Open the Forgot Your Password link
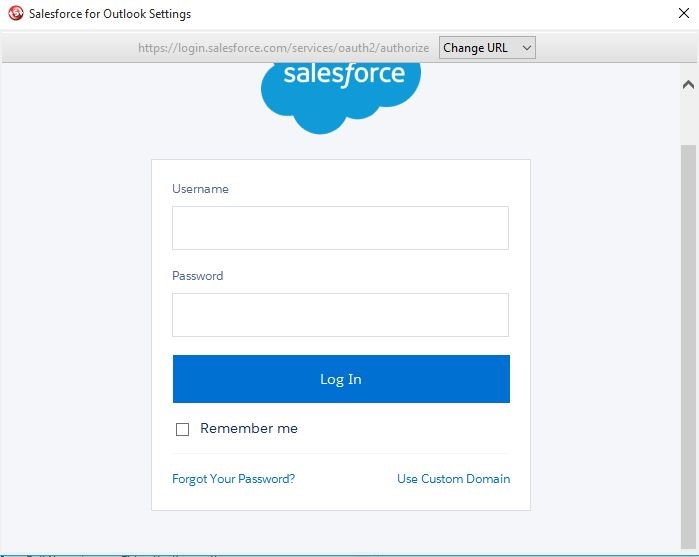The height and width of the screenshot is (557, 699). pyautogui.click(x=234, y=479)
